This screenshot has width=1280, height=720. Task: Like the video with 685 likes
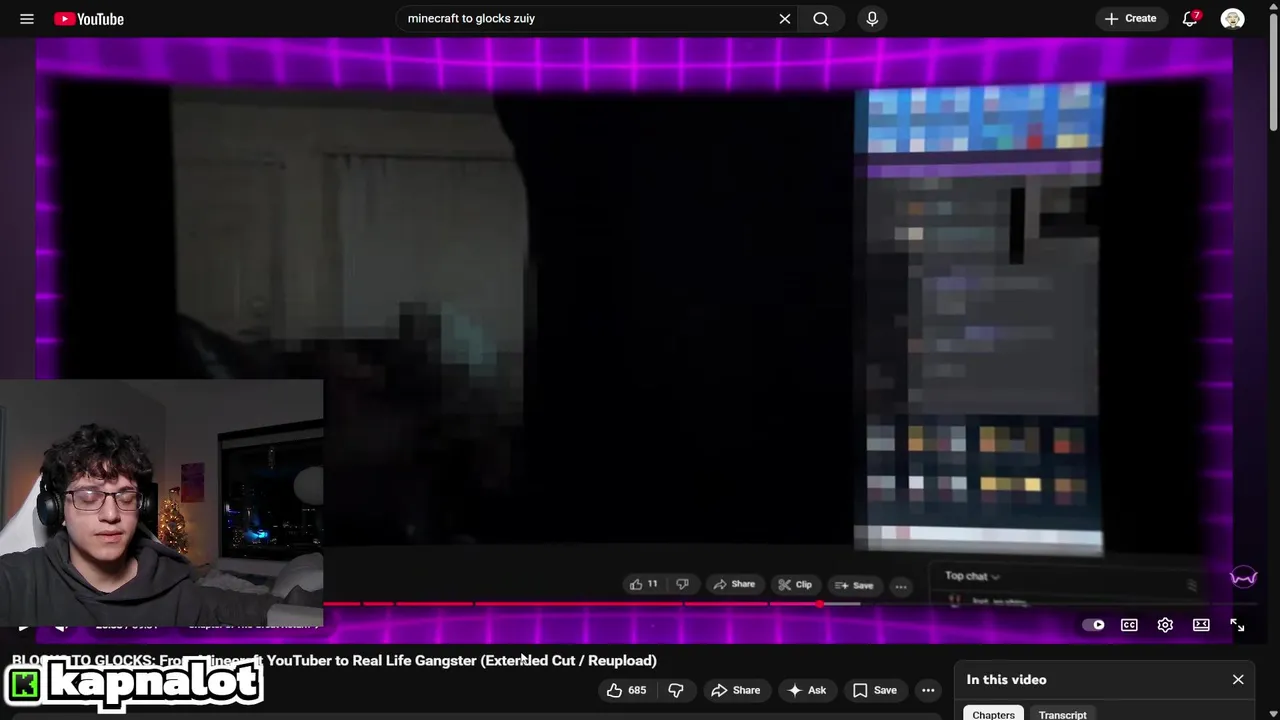626,690
